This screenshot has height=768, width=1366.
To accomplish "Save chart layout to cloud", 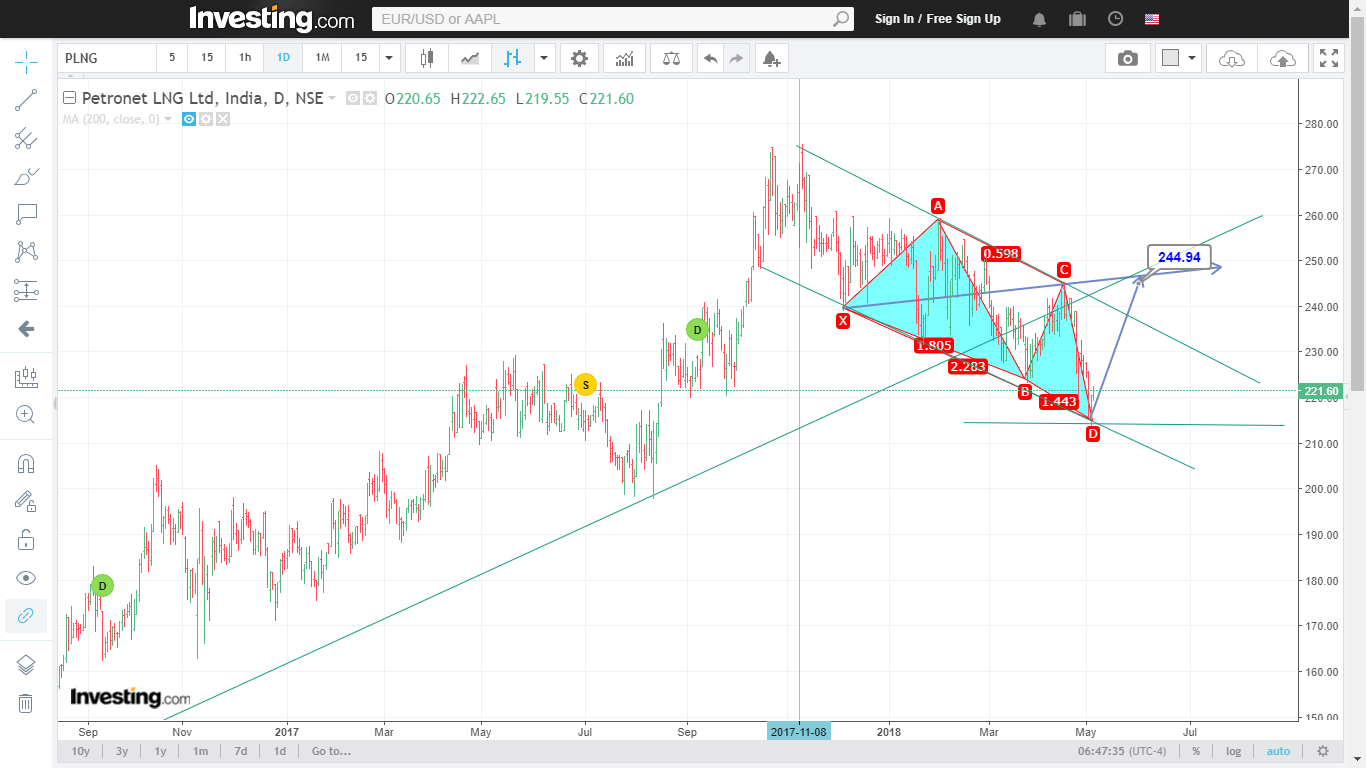I will click(x=1282, y=58).
